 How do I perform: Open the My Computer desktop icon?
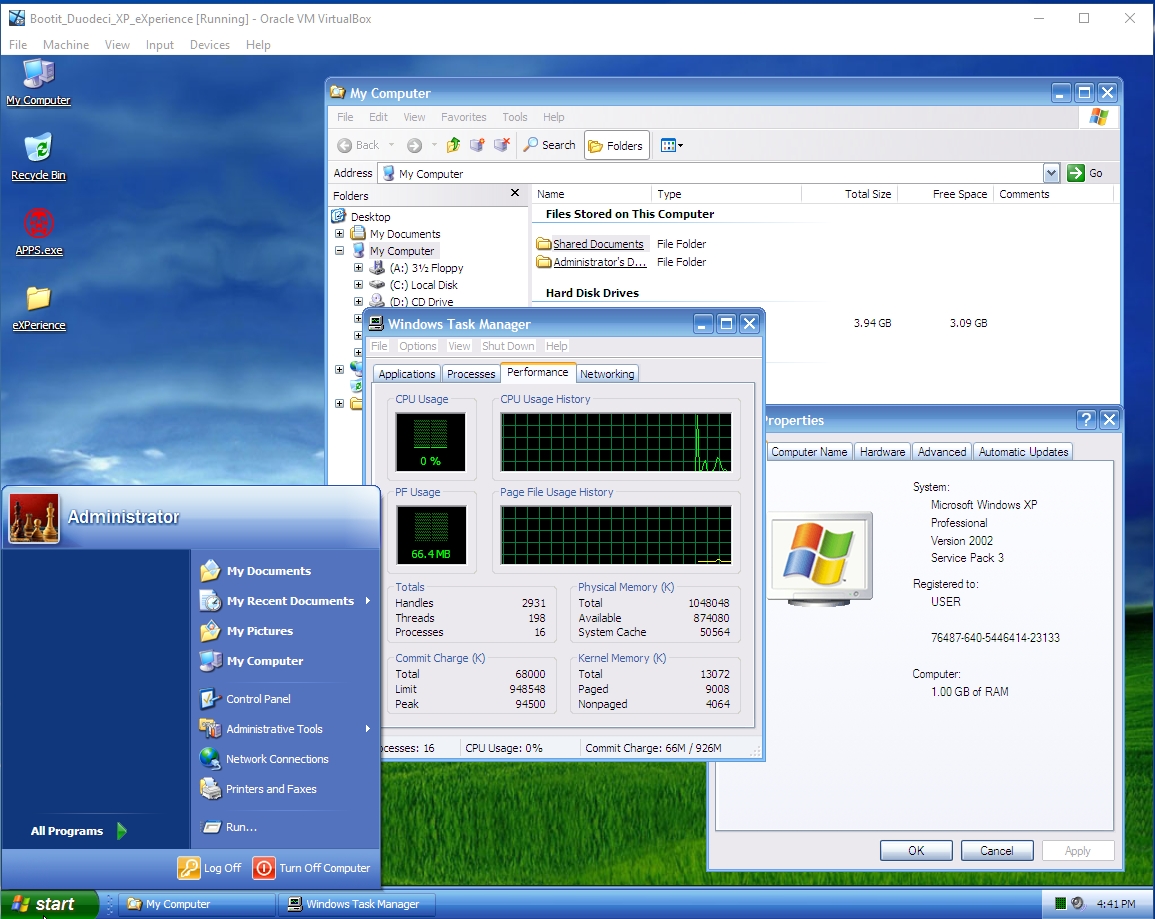(x=38, y=82)
